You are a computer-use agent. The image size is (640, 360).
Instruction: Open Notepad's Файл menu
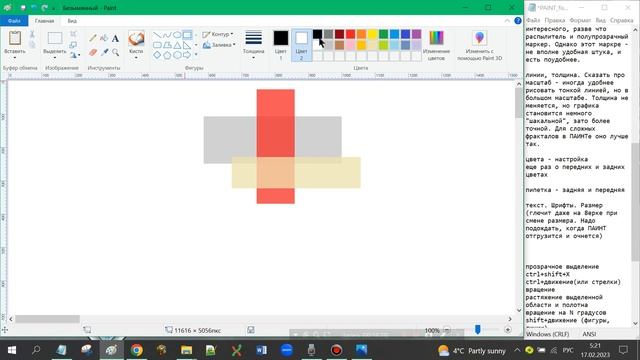(x=533, y=20)
